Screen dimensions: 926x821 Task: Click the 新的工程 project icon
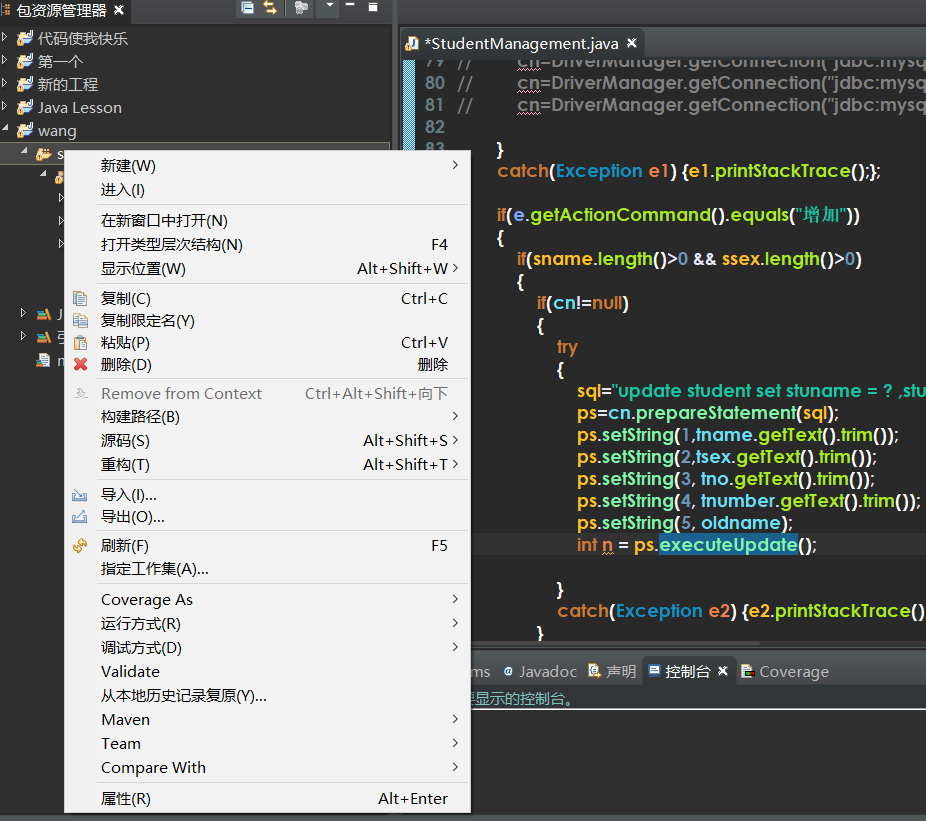tap(25, 84)
